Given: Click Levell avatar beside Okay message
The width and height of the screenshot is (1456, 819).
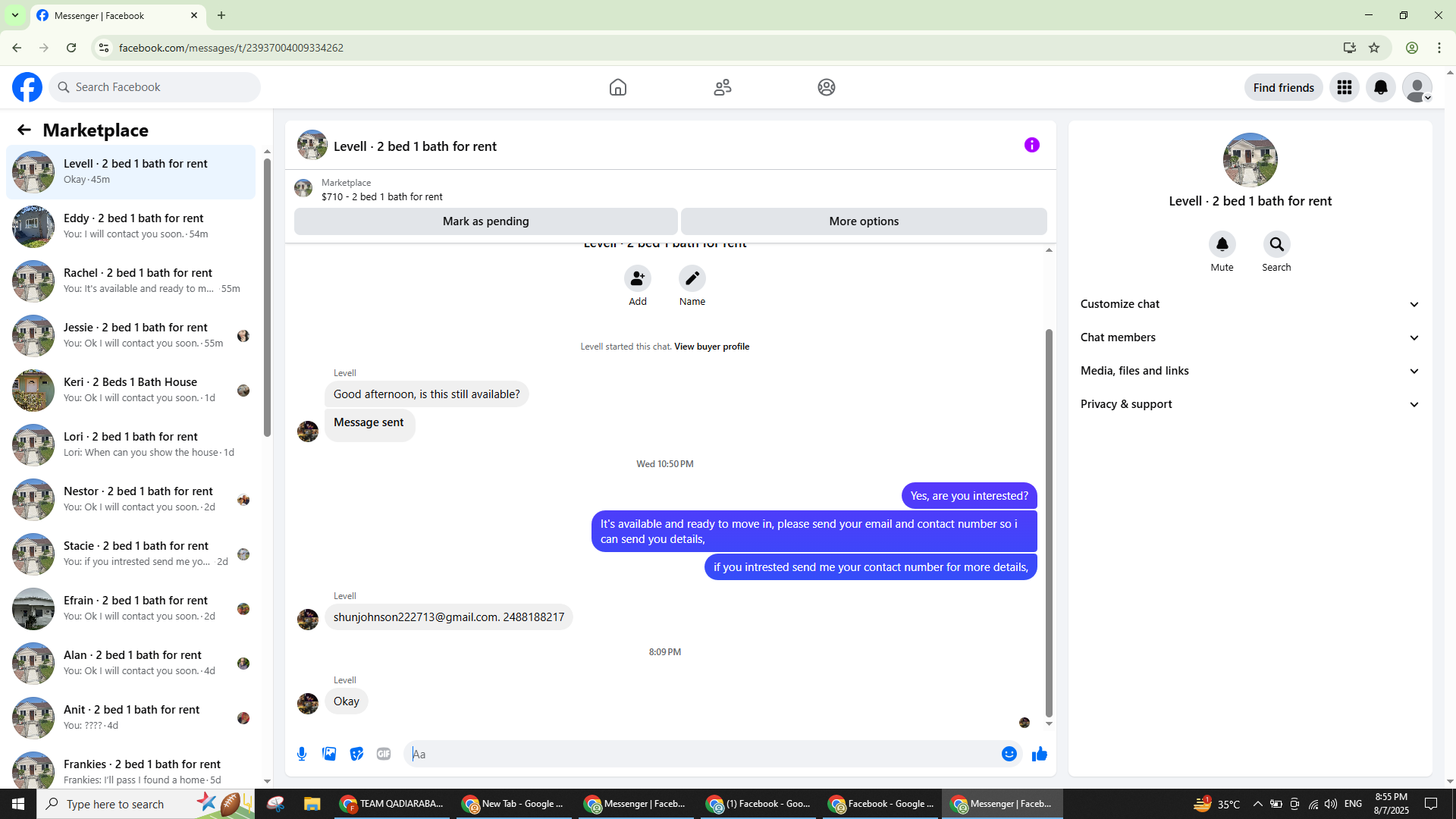Looking at the screenshot, I should (308, 704).
